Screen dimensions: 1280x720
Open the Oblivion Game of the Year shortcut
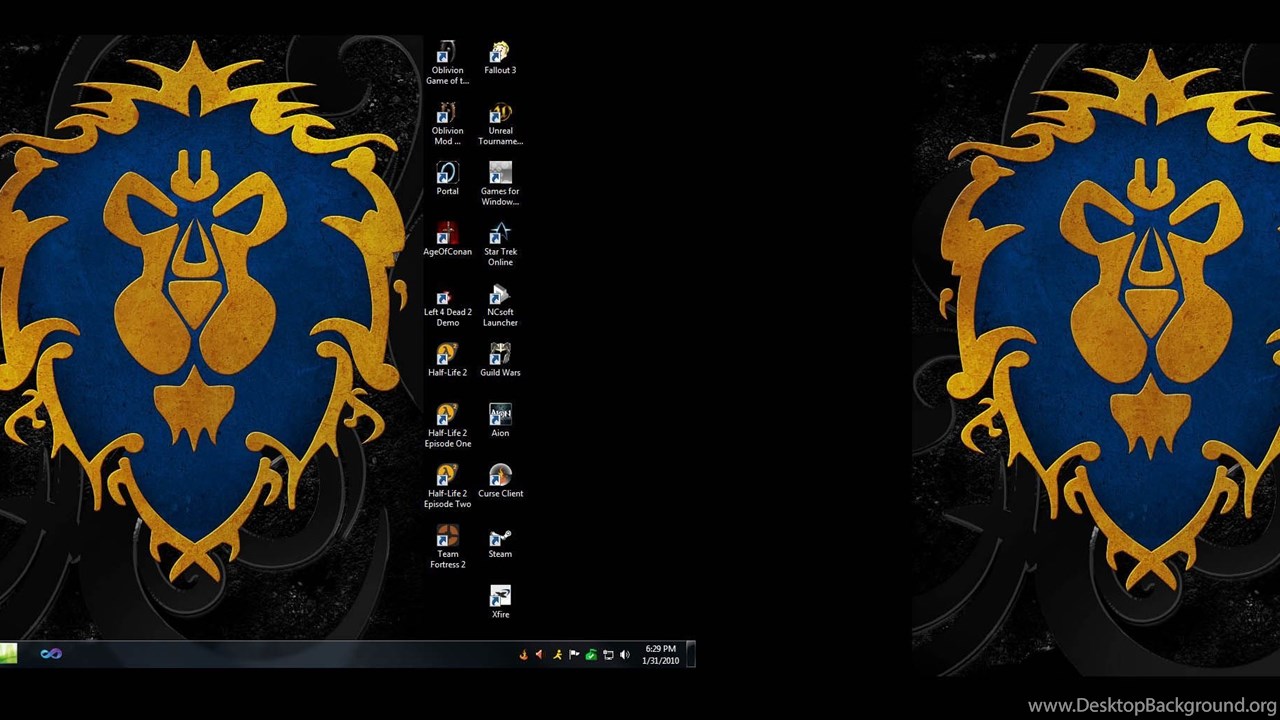(x=447, y=63)
